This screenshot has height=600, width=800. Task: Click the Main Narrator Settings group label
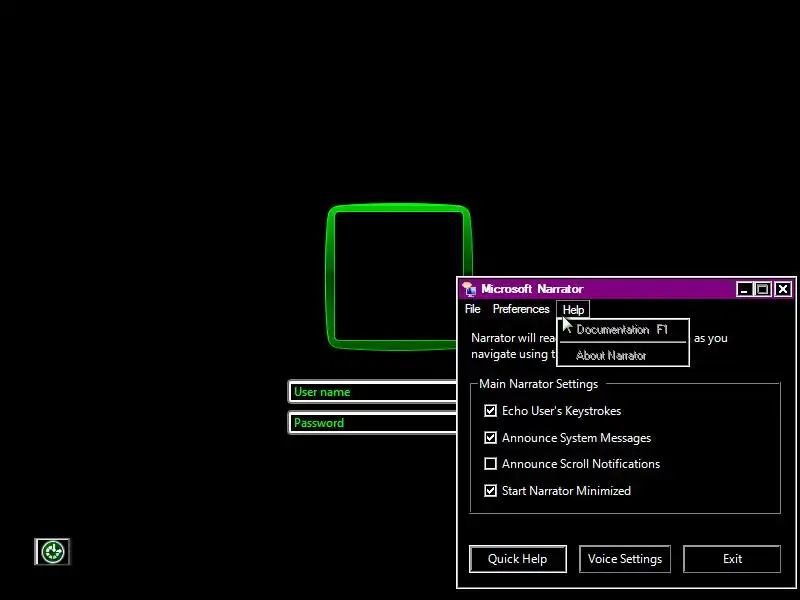pos(538,384)
